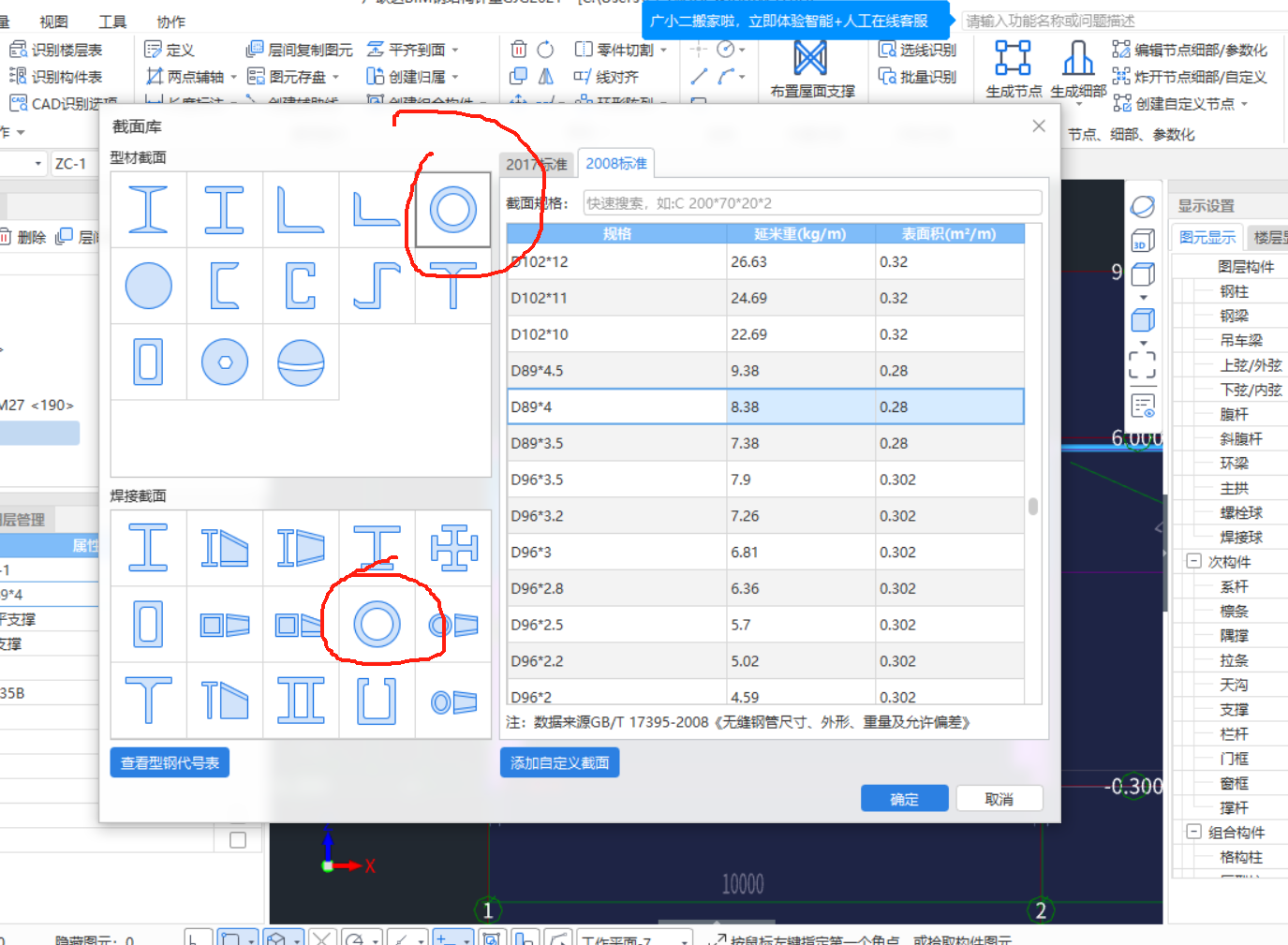This screenshot has width=1288, height=945.
Task: Select the welded circular tube section
Action: 377,624
